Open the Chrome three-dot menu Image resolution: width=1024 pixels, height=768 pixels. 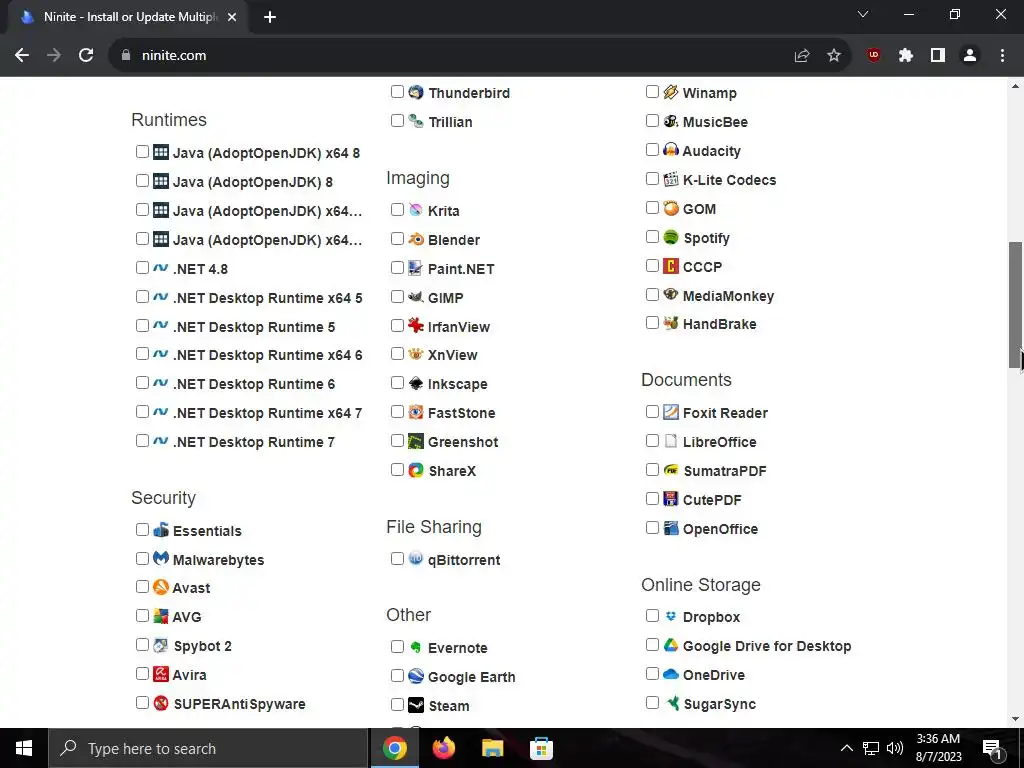click(1002, 56)
